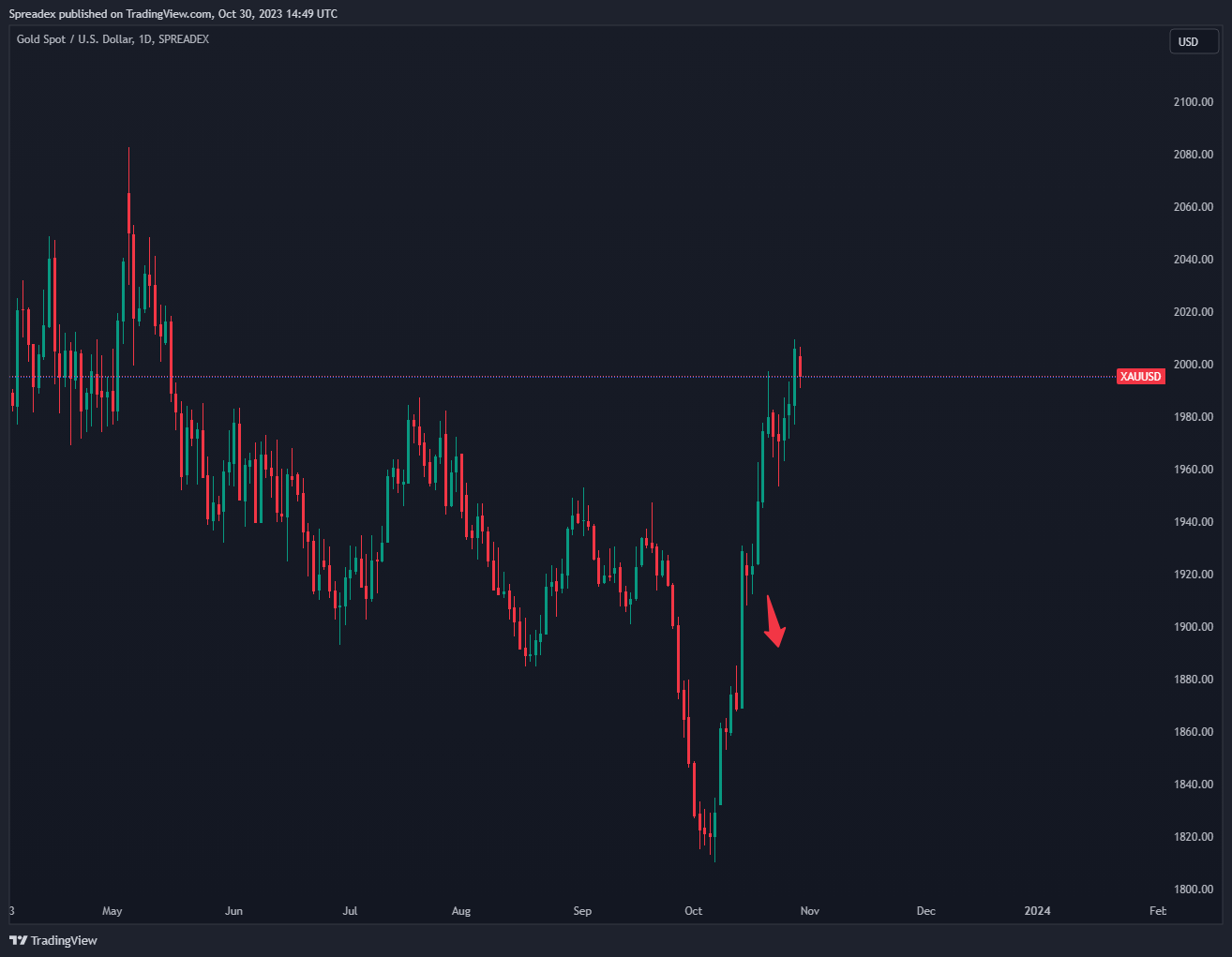The width and height of the screenshot is (1232, 957).
Task: Click the 1800.00 price axis label
Action: 1193,889
